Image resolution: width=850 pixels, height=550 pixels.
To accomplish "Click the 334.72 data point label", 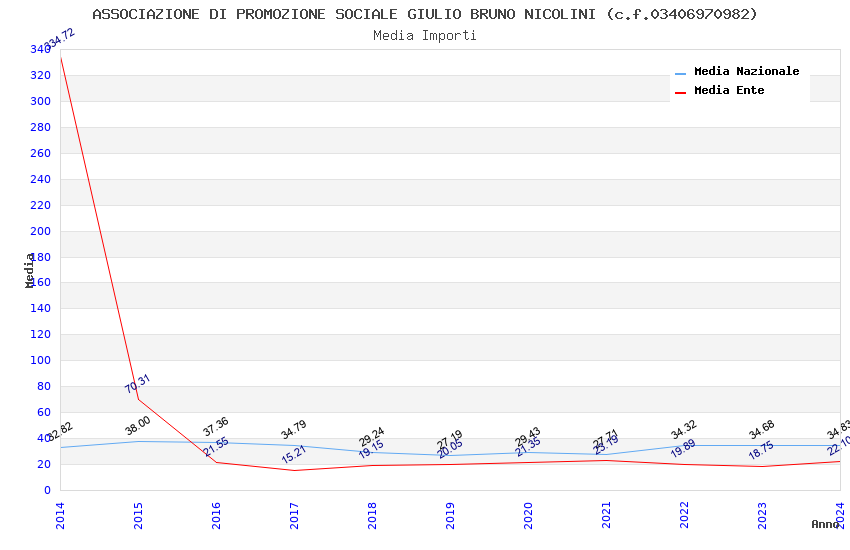I will click(x=60, y=39).
